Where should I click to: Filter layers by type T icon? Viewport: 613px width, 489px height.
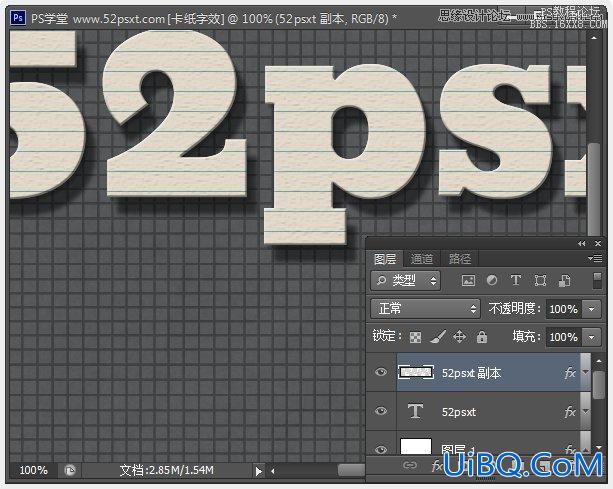(x=516, y=280)
